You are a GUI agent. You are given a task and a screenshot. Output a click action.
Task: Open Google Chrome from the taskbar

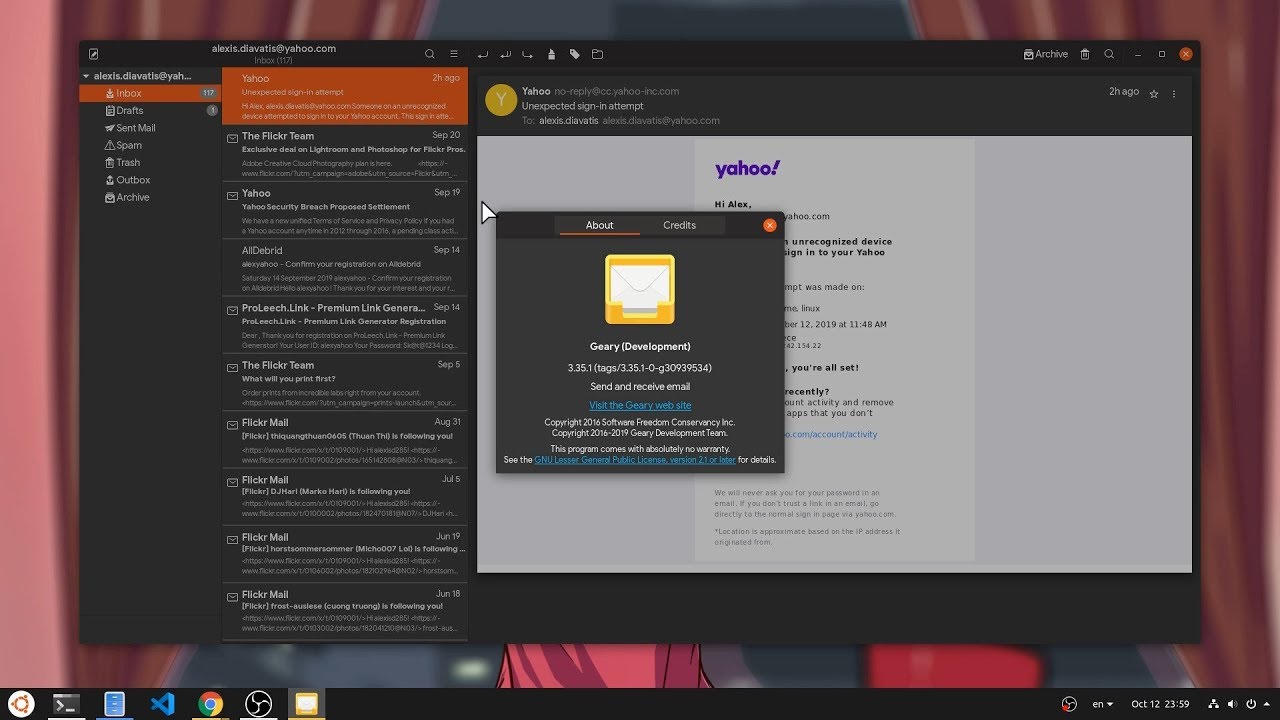[x=210, y=704]
